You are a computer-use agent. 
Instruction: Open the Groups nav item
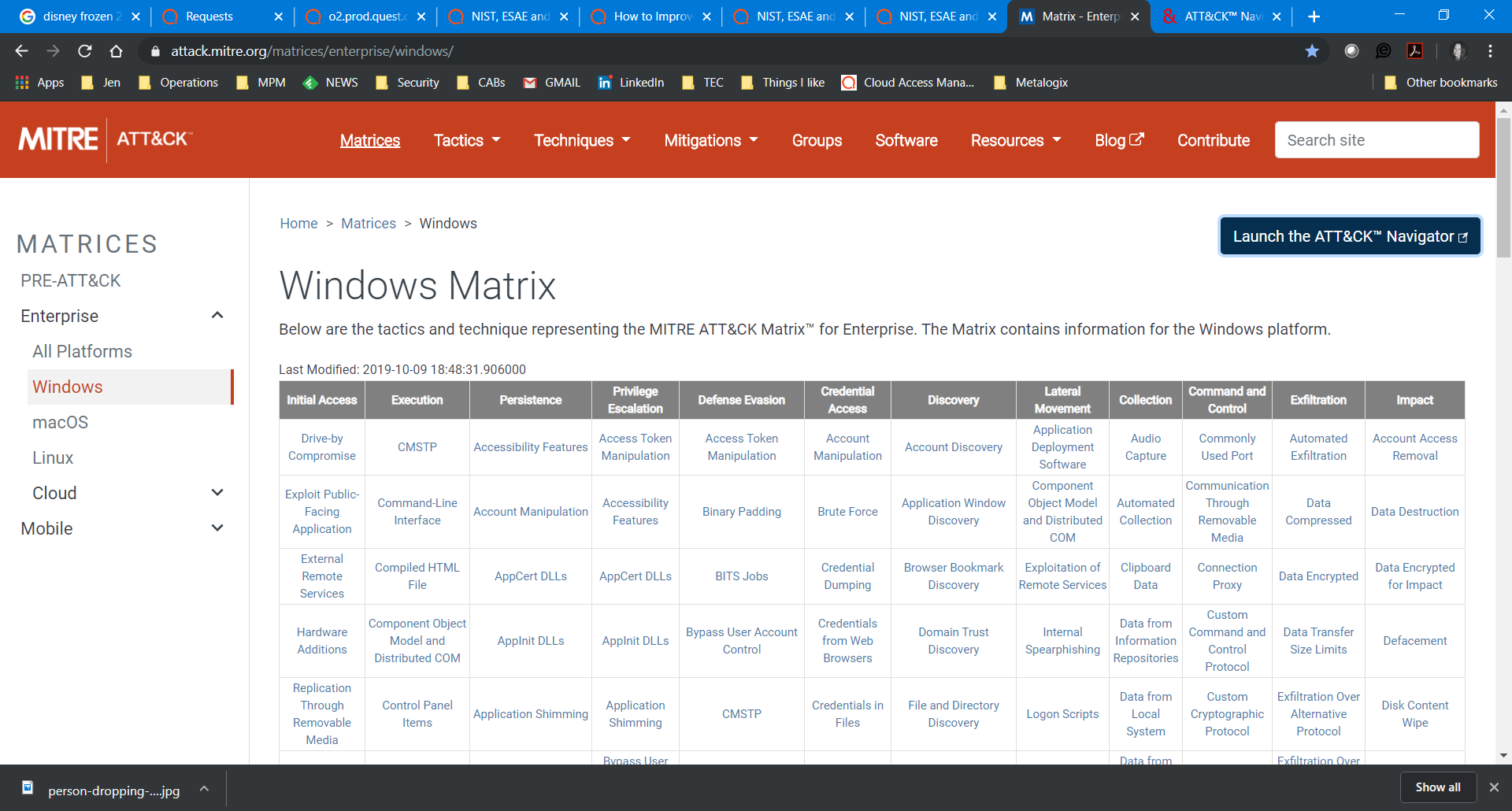[817, 140]
